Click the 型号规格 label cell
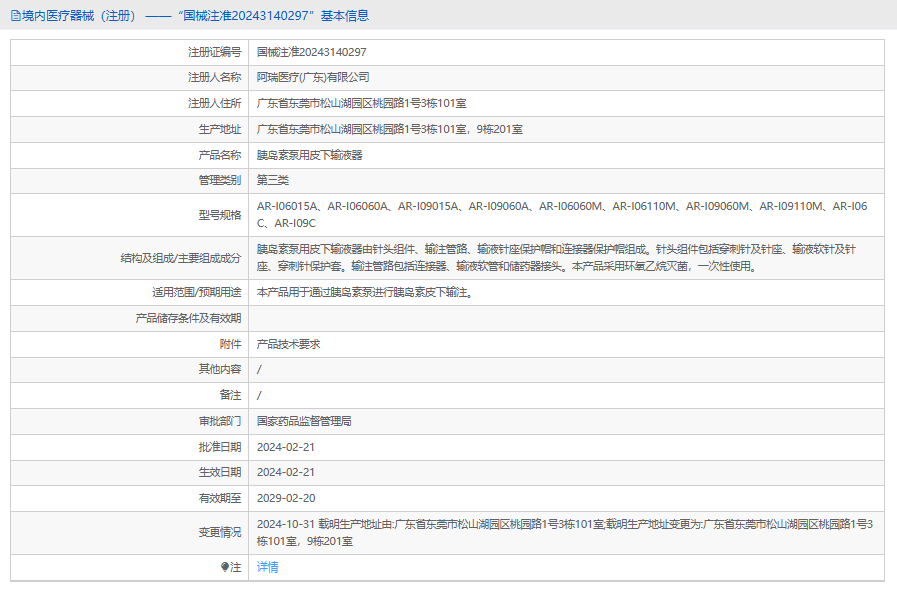Screen dimensions: 897x590 [129, 215]
